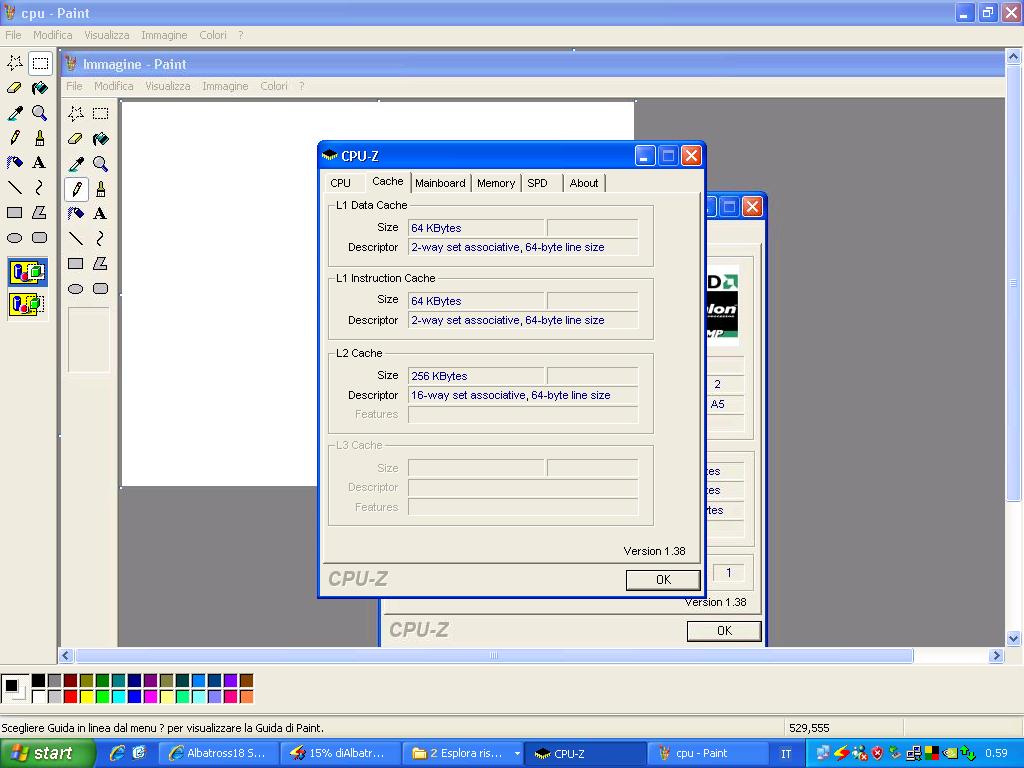Select the Free-Form Select tool in the cpu - Paint toolbox
The image size is (1024, 768).
[x=15, y=63]
